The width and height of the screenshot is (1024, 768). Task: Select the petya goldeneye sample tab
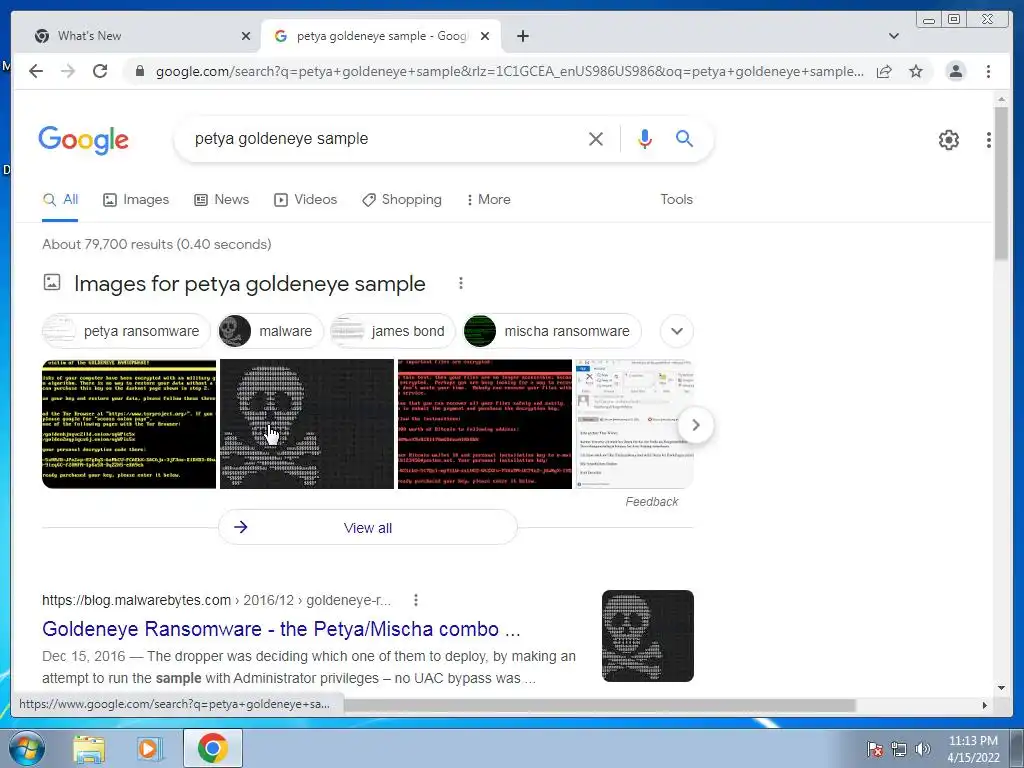coord(381,36)
